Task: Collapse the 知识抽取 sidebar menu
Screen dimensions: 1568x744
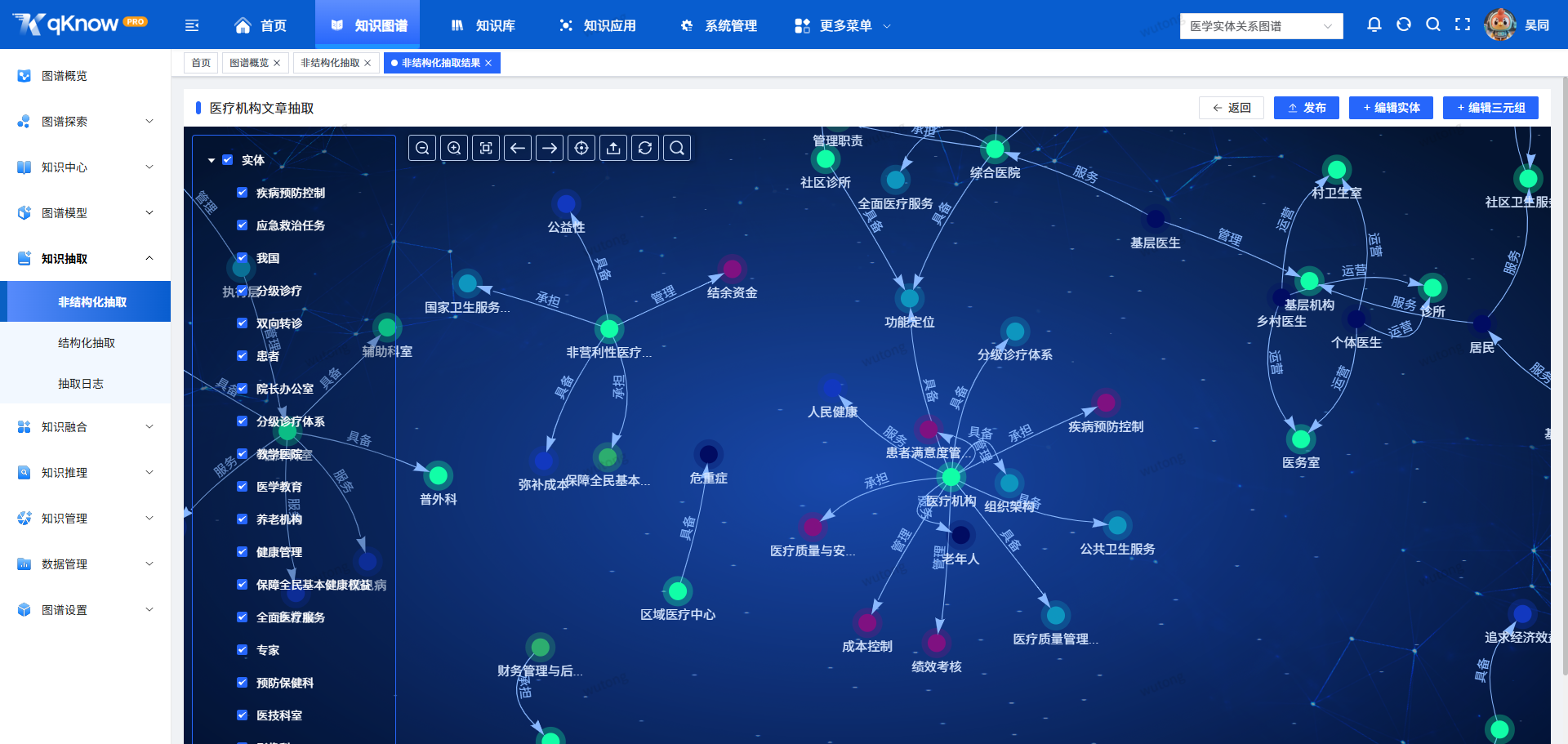Action: point(85,259)
